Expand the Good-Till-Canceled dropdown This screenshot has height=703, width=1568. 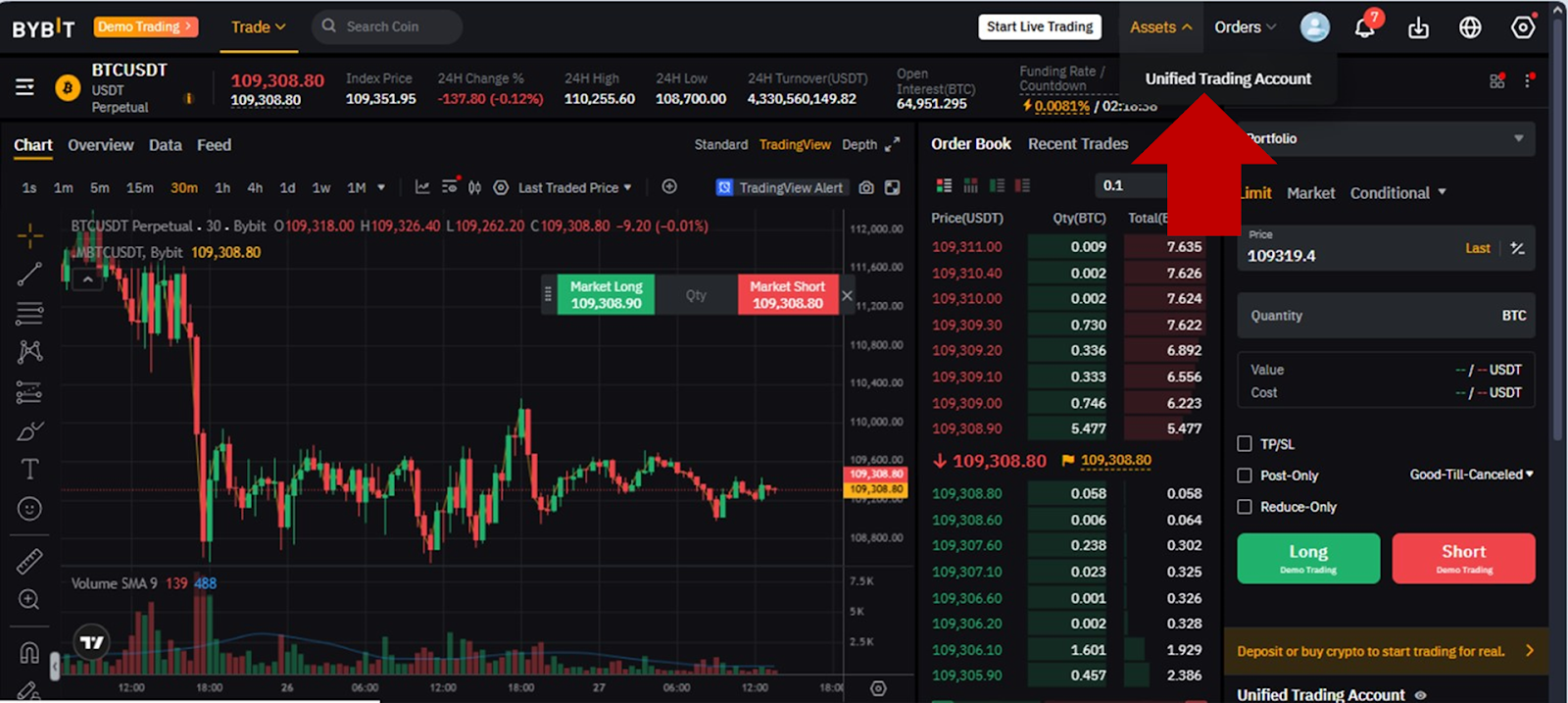tap(1471, 475)
